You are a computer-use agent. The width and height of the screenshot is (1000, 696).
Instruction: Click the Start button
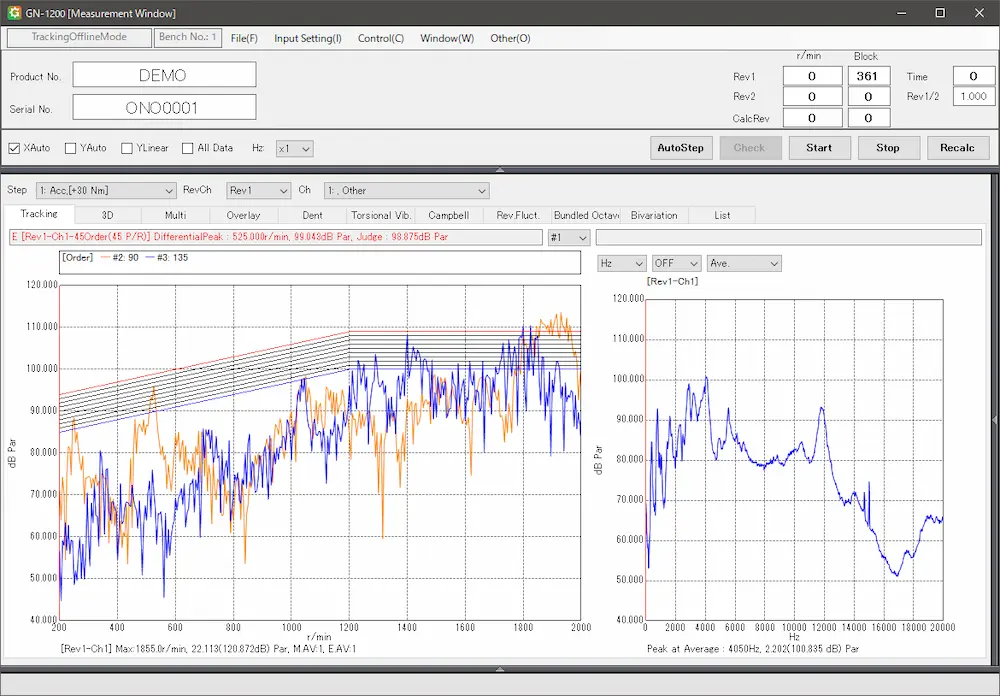point(818,148)
